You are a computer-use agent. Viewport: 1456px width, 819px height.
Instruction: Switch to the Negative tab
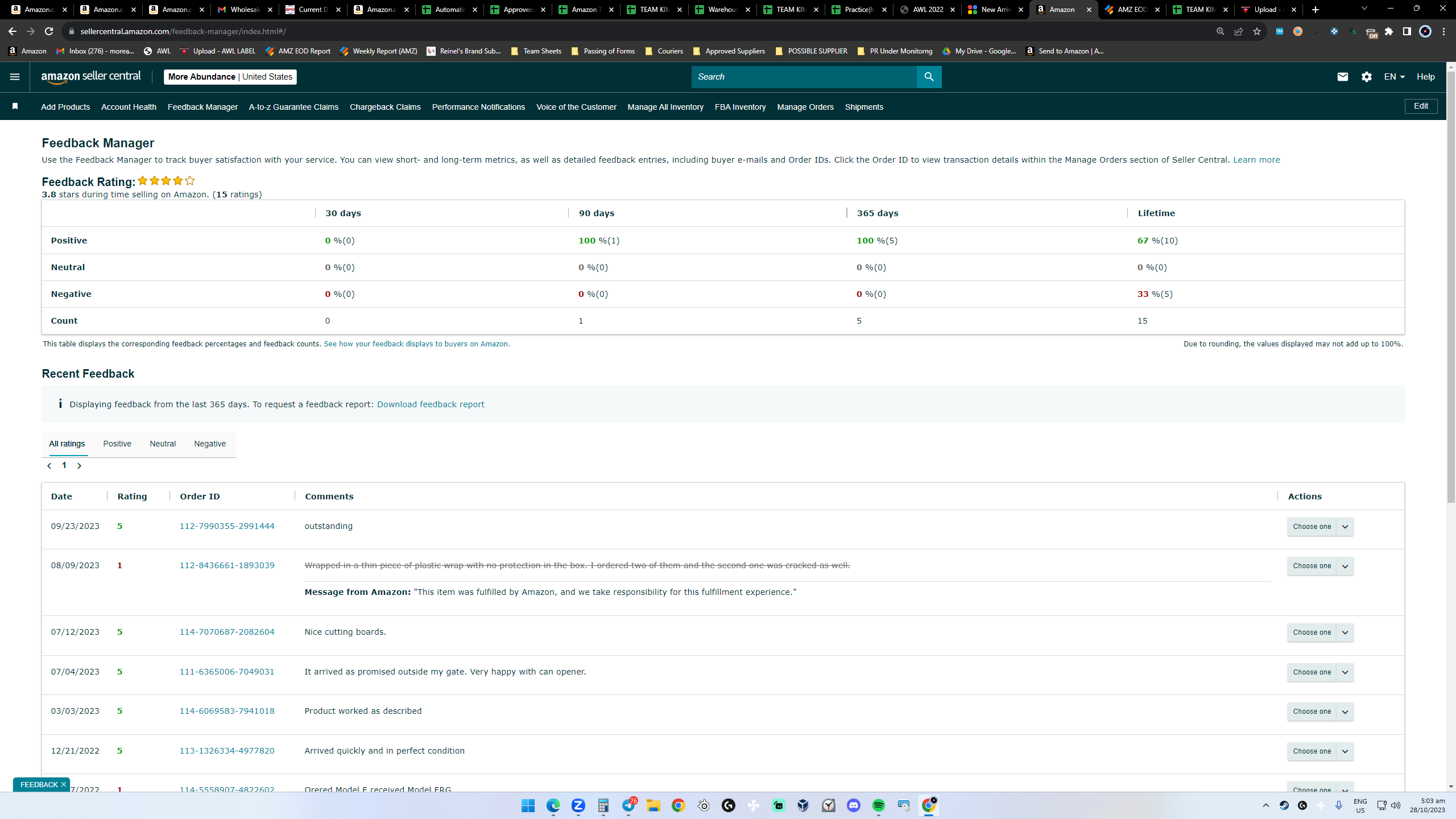click(210, 444)
